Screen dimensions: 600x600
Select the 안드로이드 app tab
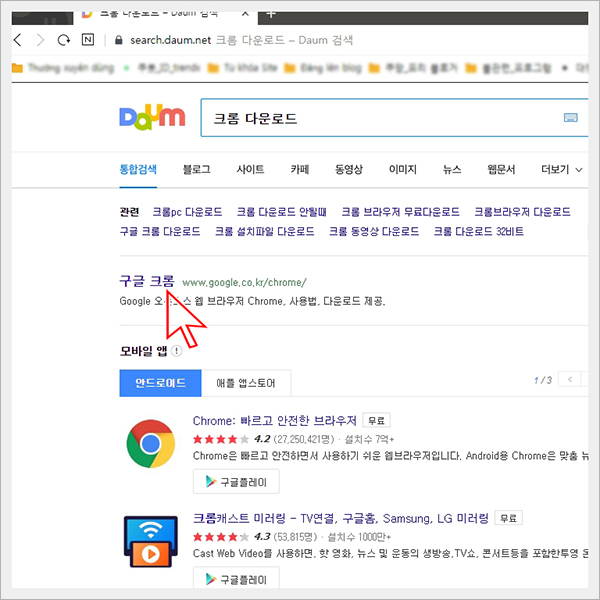click(160, 383)
